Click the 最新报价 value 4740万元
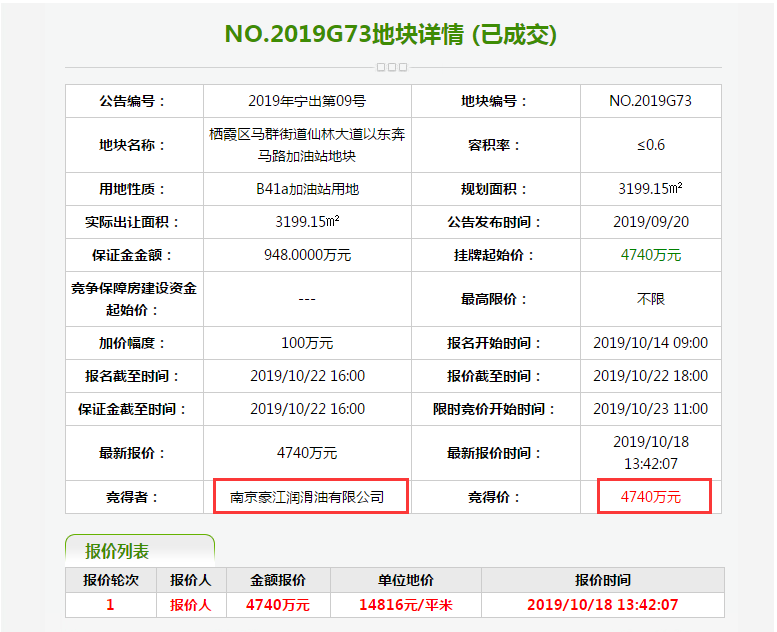777x632 pixels. 307,453
